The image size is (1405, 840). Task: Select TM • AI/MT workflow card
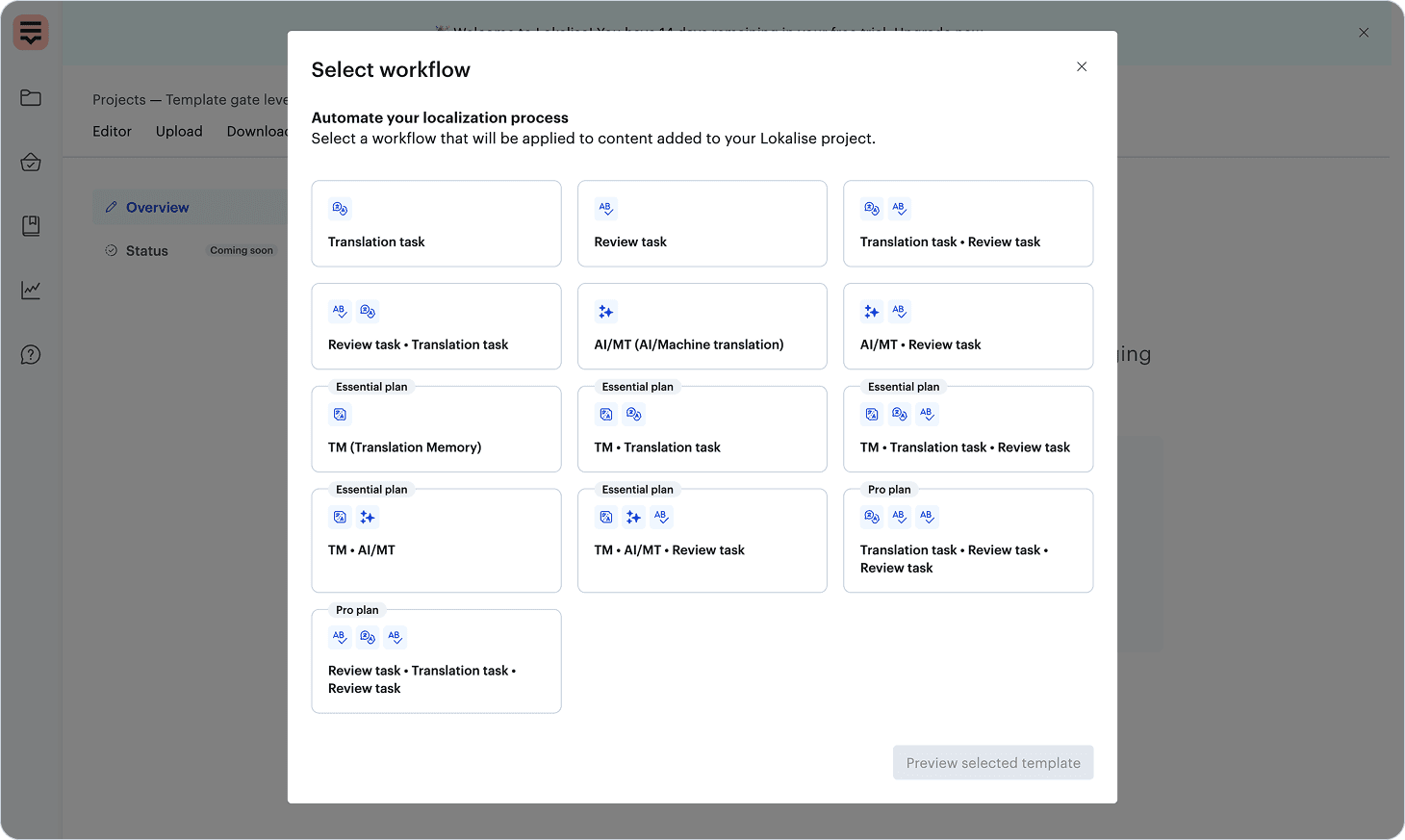pyautogui.click(x=436, y=541)
